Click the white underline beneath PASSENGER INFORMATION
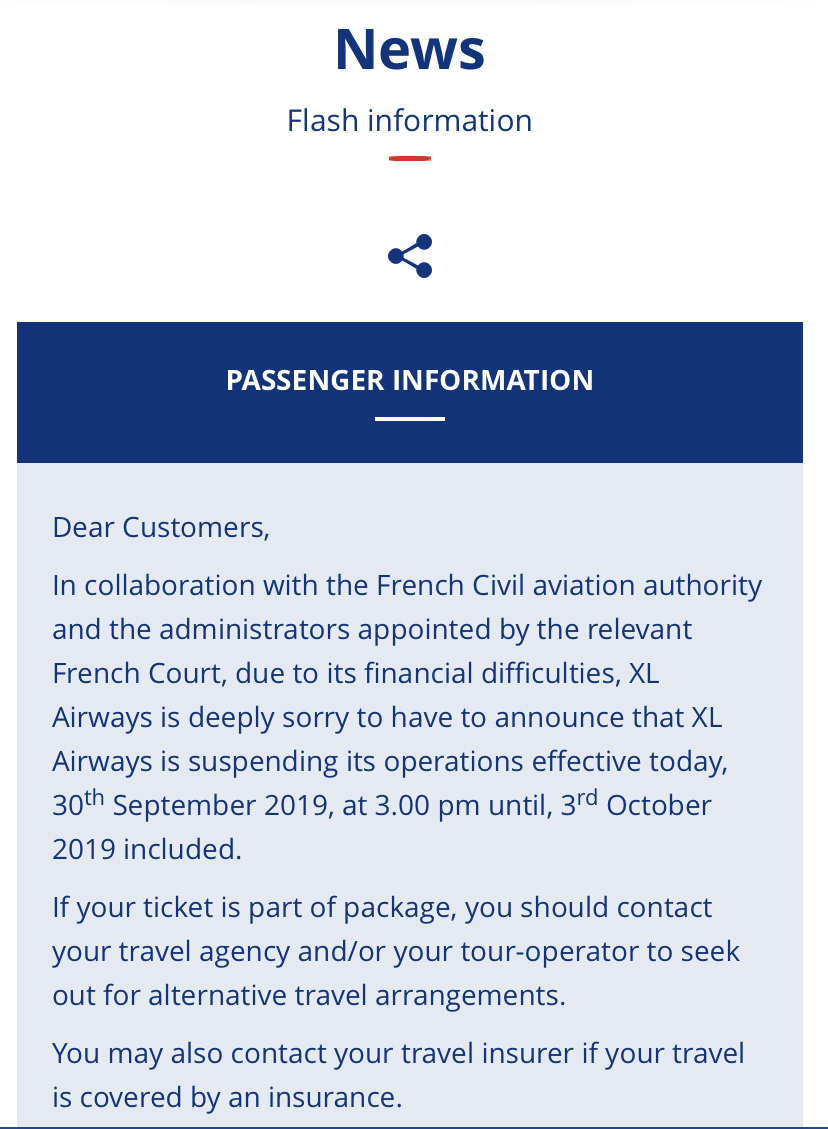828x1129 pixels. coord(410,418)
